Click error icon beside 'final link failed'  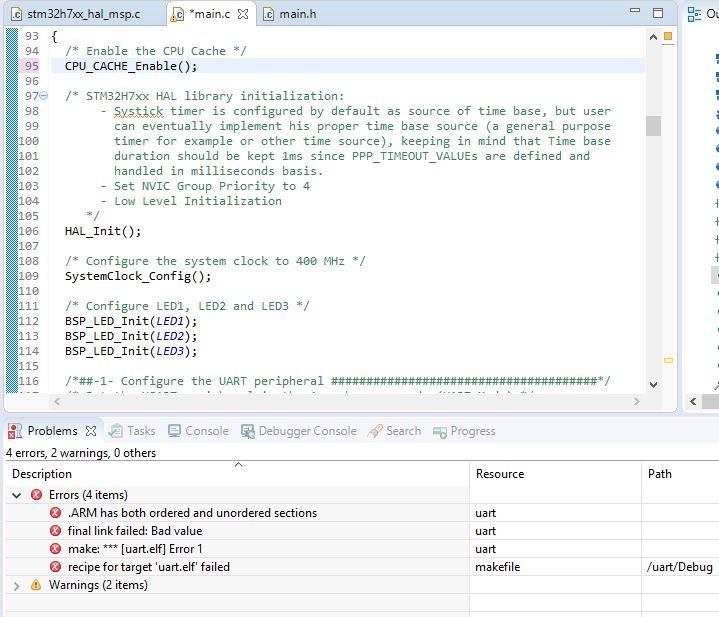[56, 531]
